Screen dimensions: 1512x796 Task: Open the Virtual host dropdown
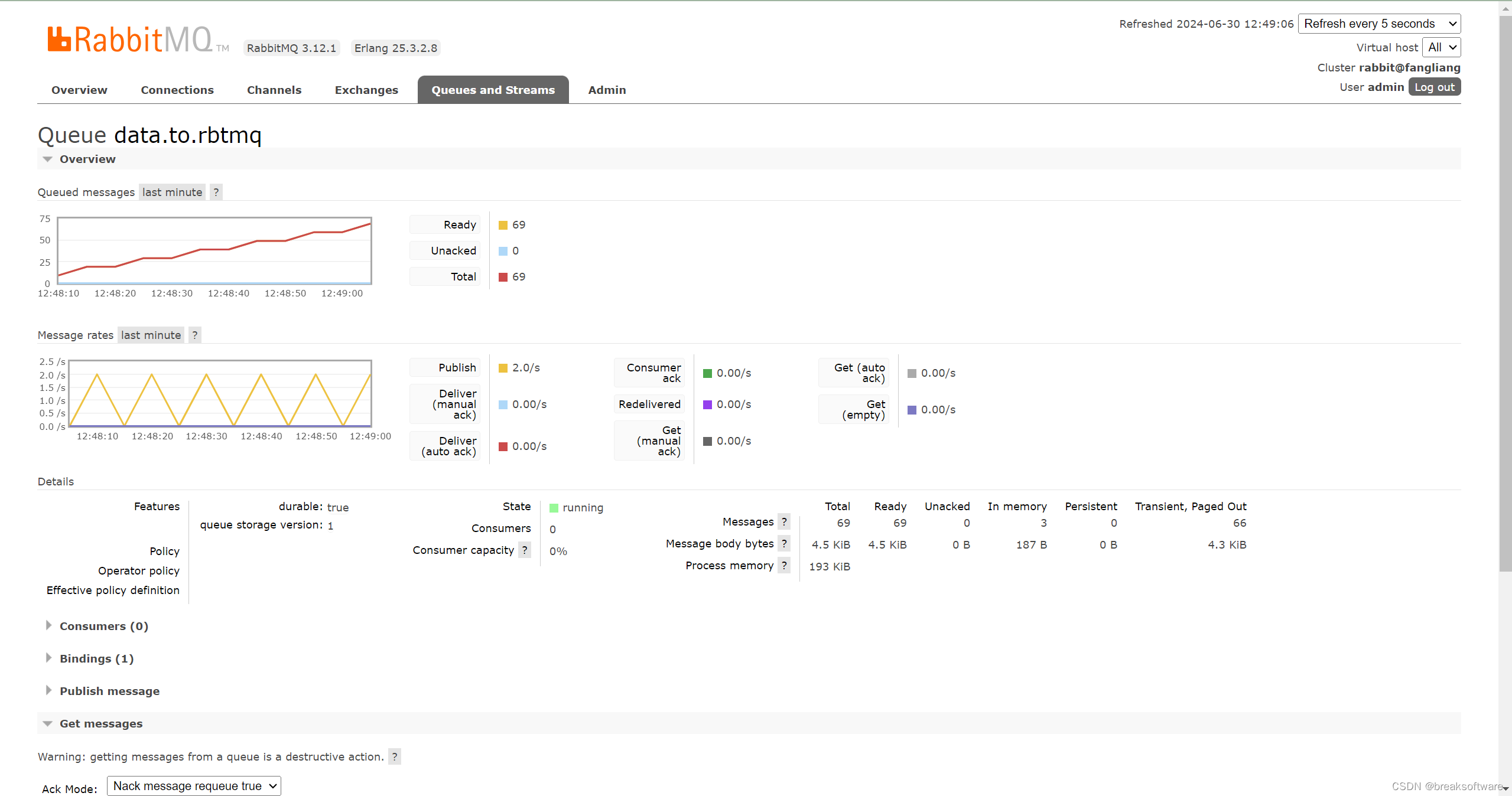click(x=1442, y=47)
